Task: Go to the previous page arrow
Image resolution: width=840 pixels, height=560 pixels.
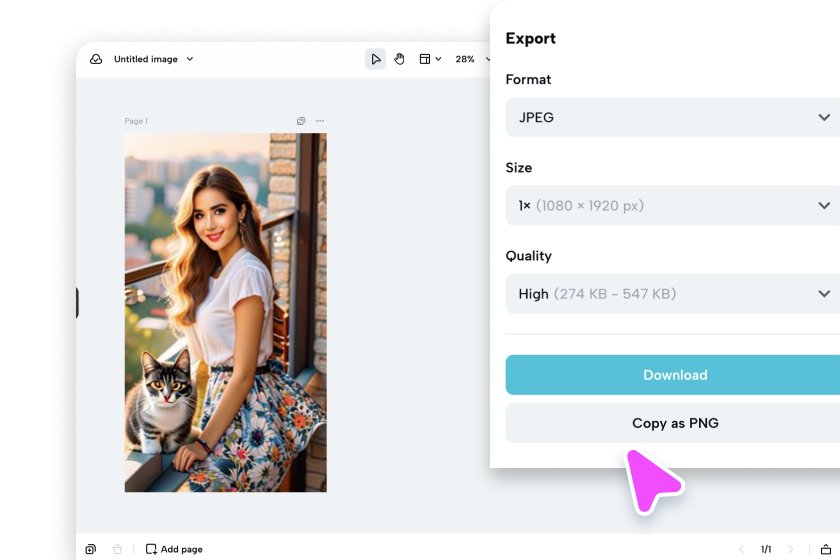Action: (x=741, y=549)
